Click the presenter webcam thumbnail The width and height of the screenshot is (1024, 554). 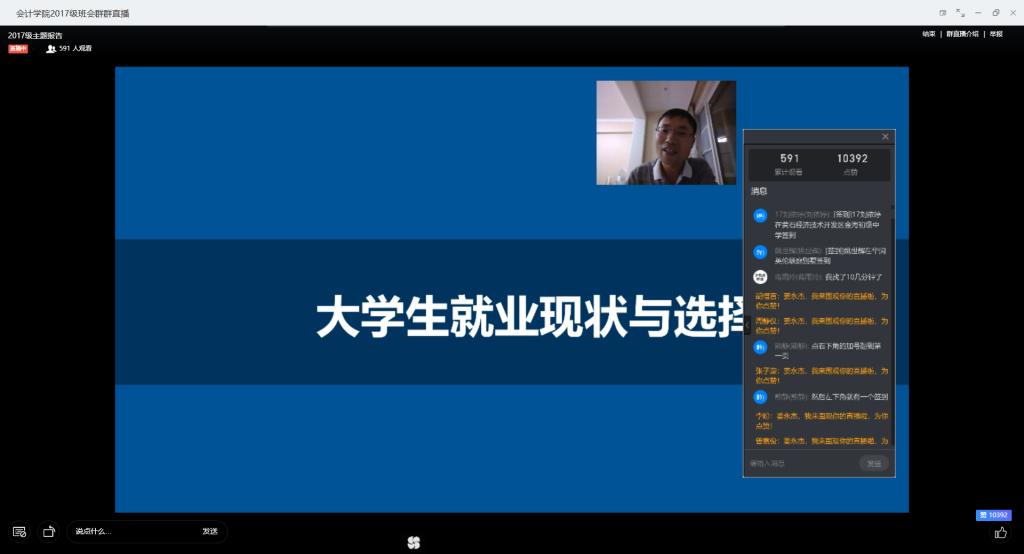666,133
